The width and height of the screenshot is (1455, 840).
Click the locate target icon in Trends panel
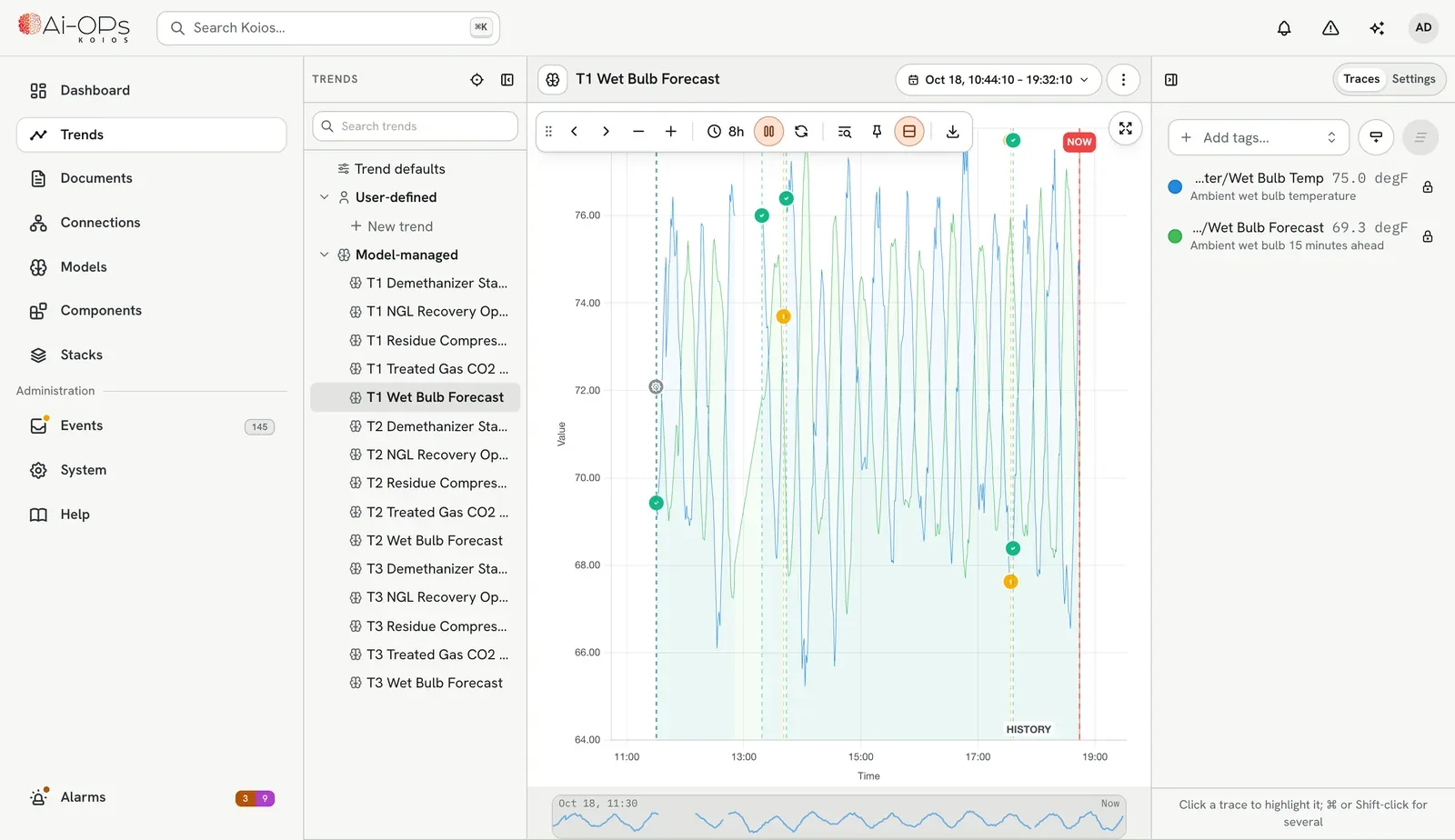(x=477, y=80)
